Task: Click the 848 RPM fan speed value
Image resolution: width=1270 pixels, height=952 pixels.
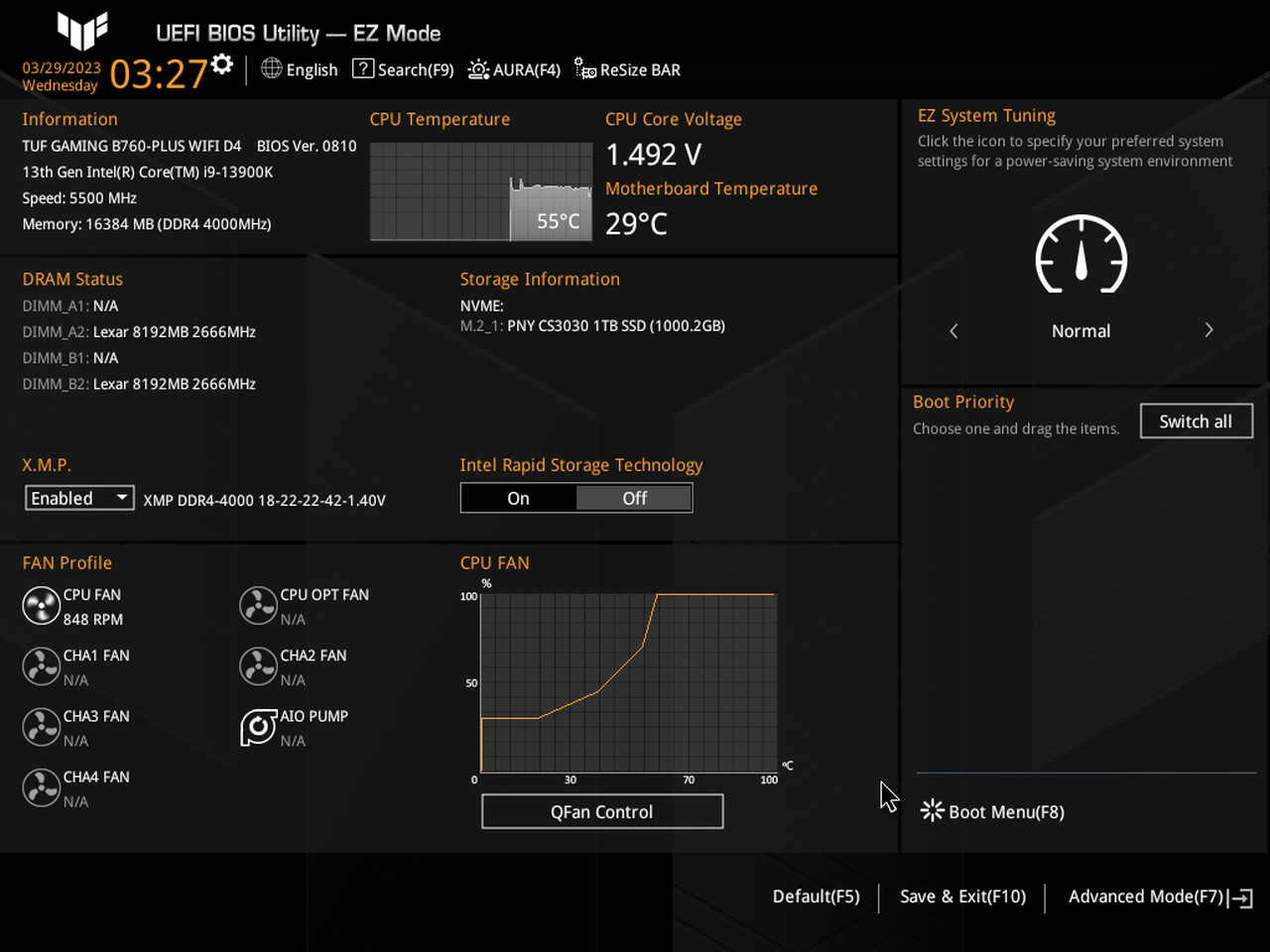Action: [93, 619]
